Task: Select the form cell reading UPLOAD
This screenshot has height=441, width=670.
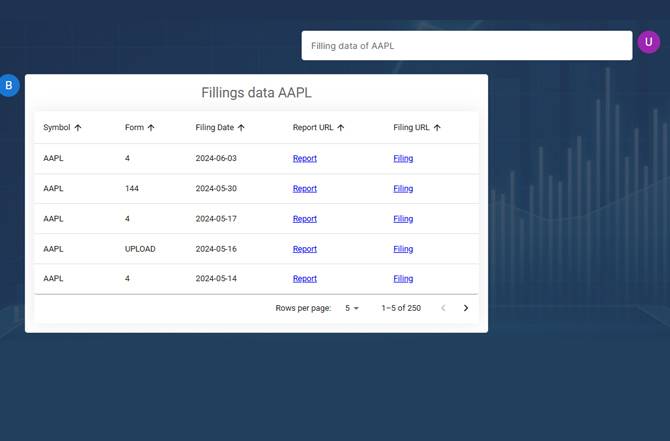Action: click(x=140, y=249)
